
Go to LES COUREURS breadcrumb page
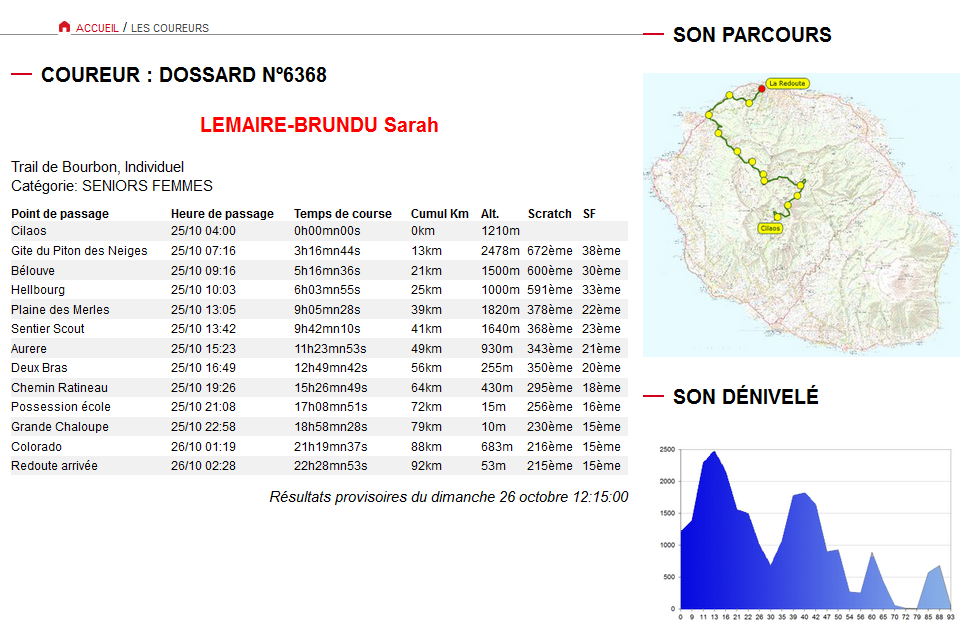tap(170, 28)
